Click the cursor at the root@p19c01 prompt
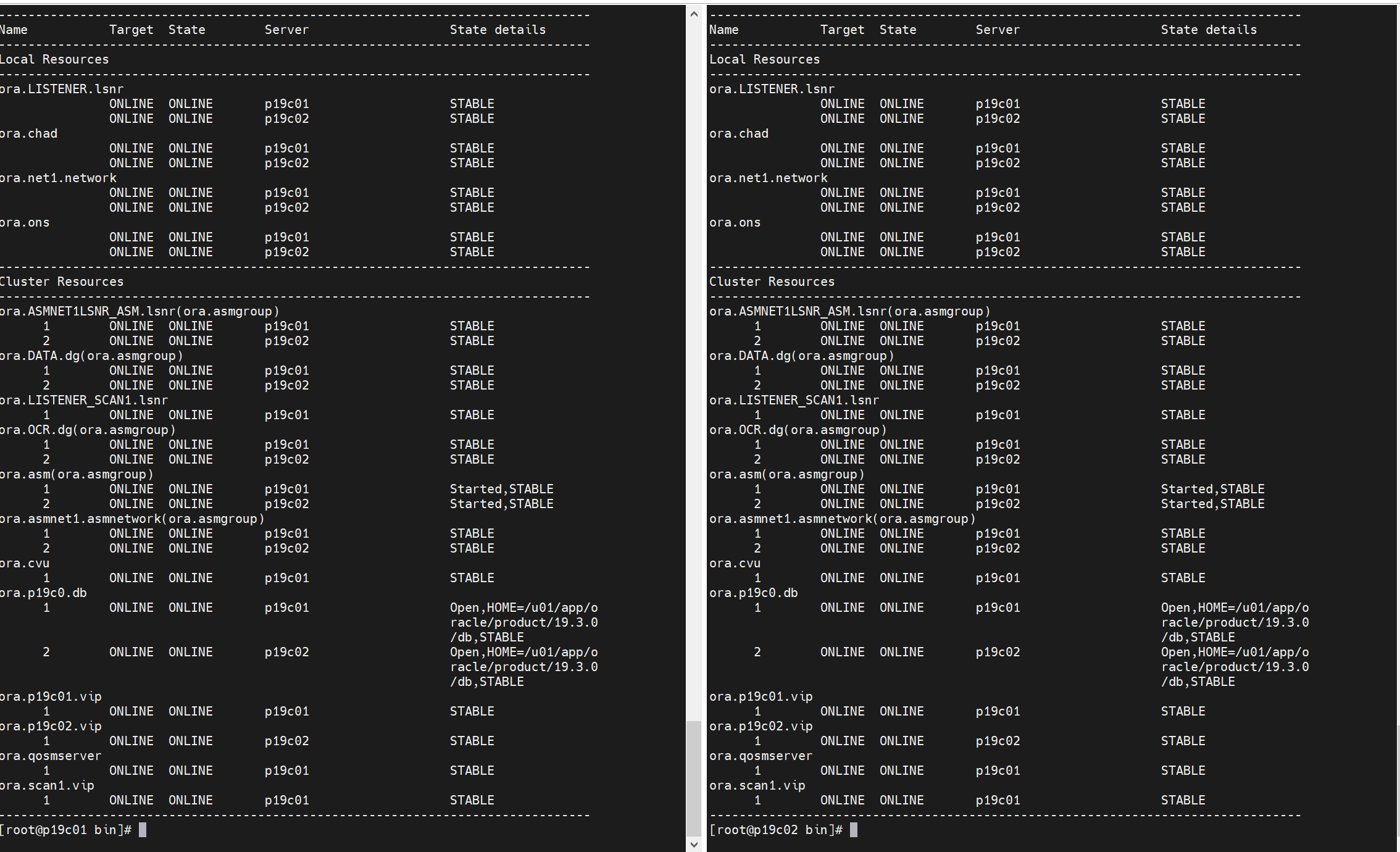Image resolution: width=1400 pixels, height=852 pixels. pyautogui.click(x=143, y=830)
